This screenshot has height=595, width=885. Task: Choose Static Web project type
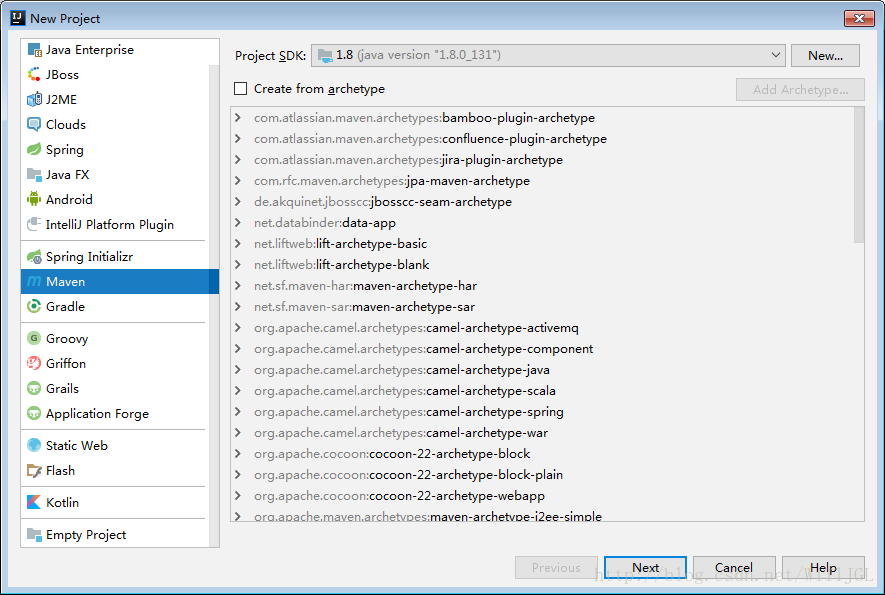click(76, 446)
